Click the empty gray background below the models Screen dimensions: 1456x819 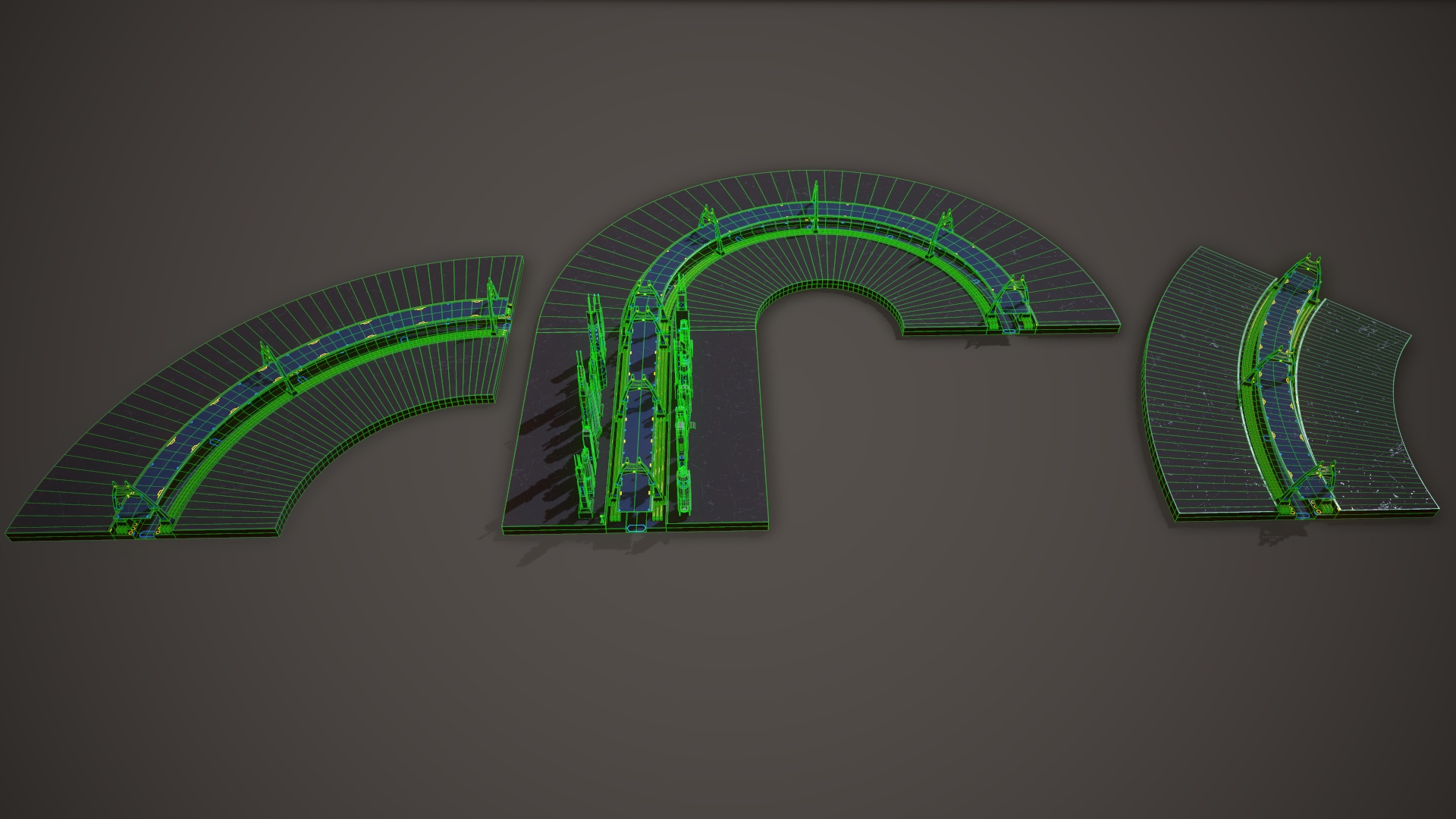click(728, 682)
